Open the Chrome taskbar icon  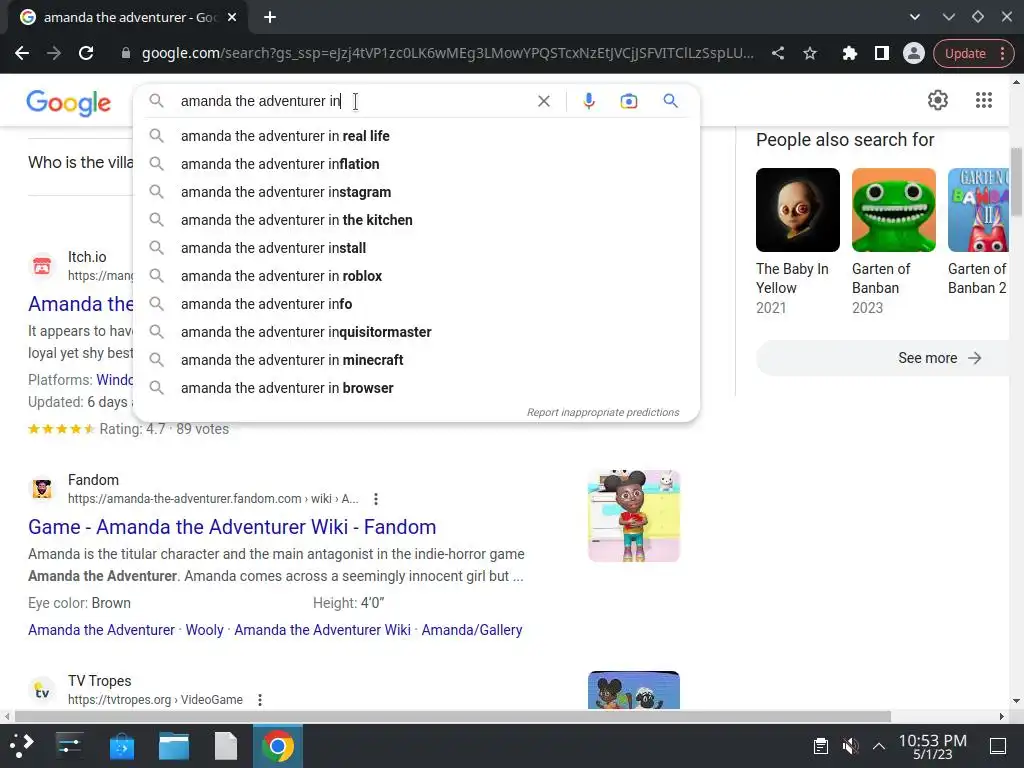(278, 746)
